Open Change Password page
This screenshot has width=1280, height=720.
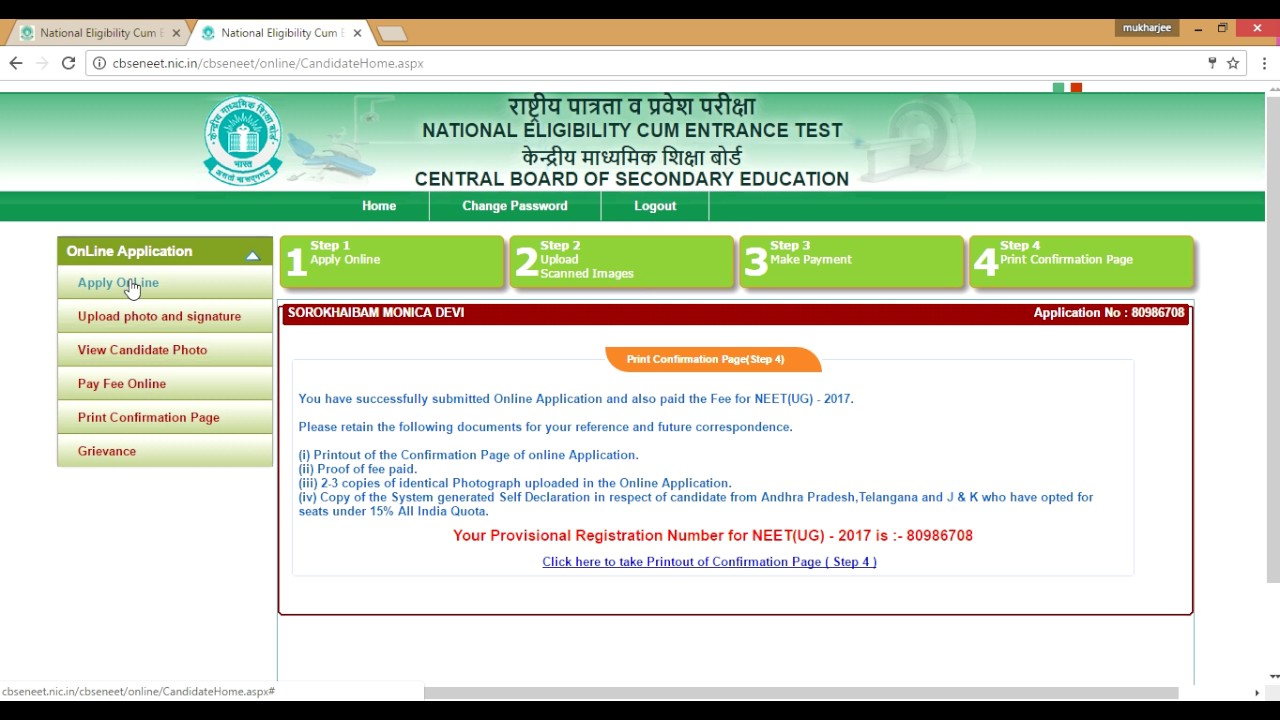point(515,206)
